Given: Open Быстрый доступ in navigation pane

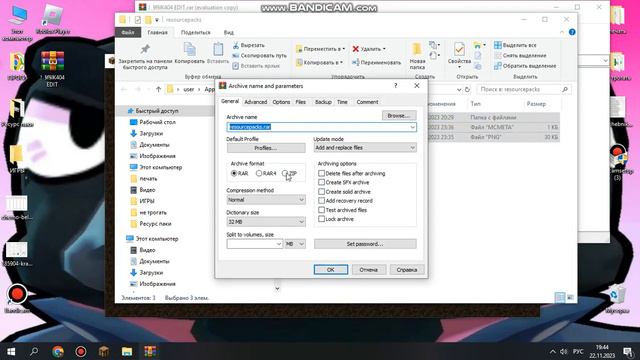Looking at the screenshot, I should click(157, 111).
